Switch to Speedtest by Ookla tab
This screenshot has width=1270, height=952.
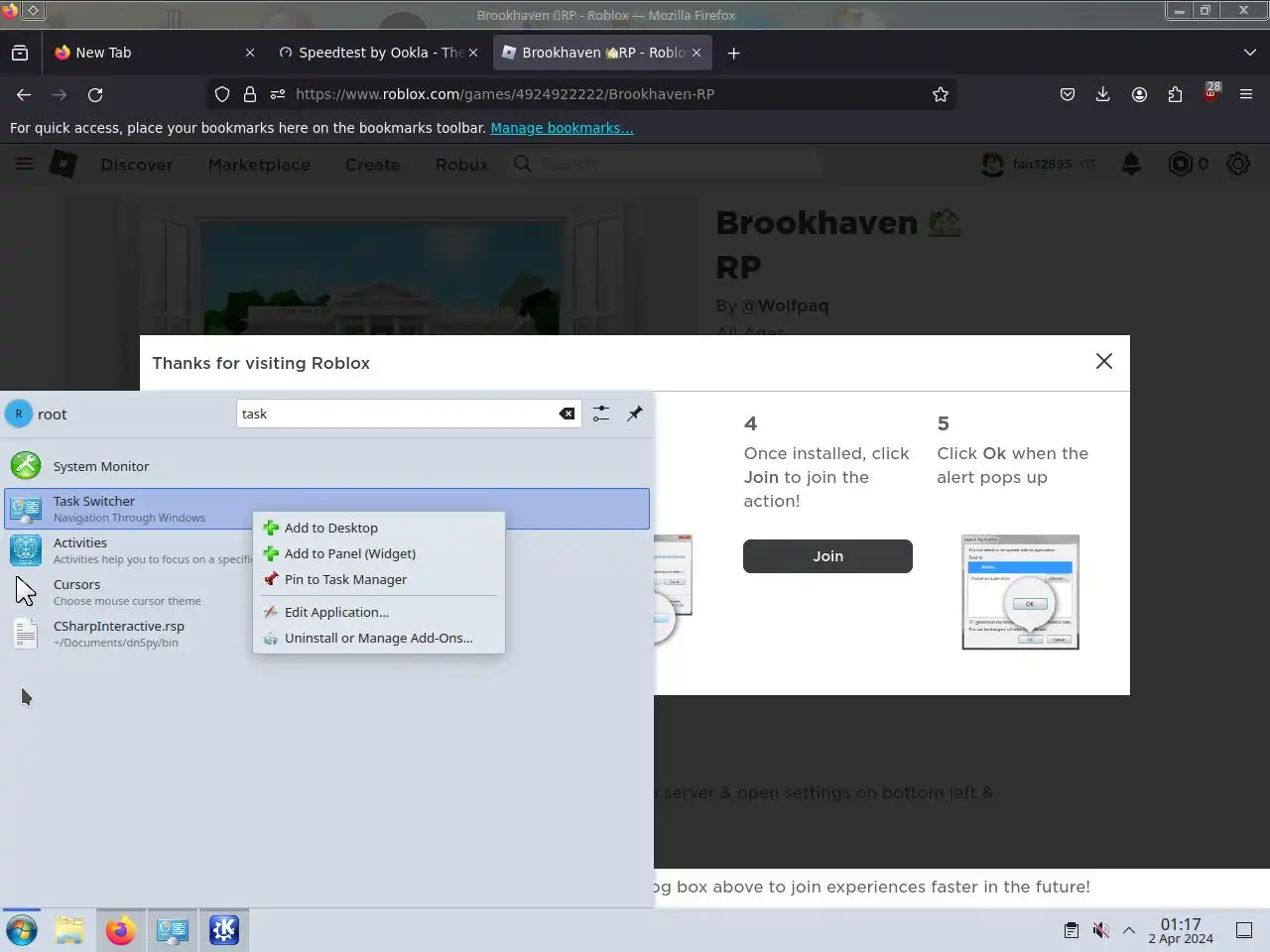point(378,53)
